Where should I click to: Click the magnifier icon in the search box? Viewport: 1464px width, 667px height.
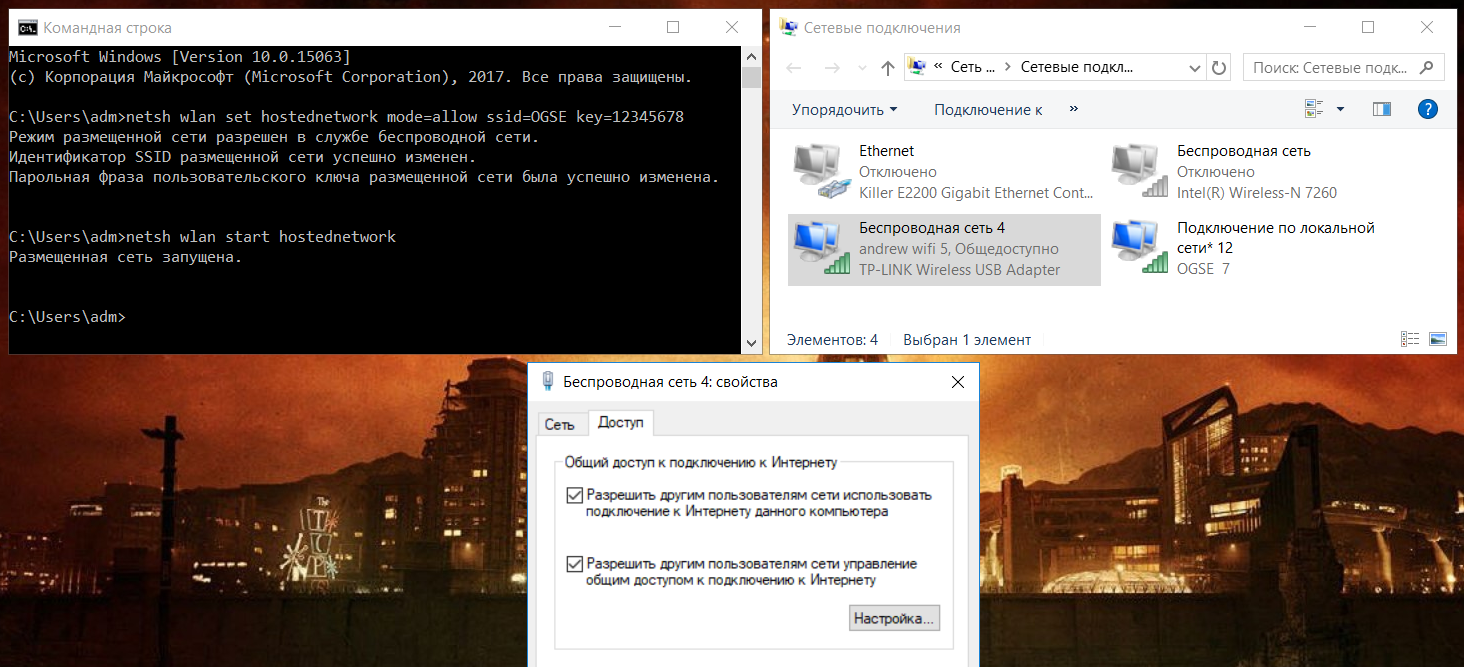pyautogui.click(x=1426, y=68)
